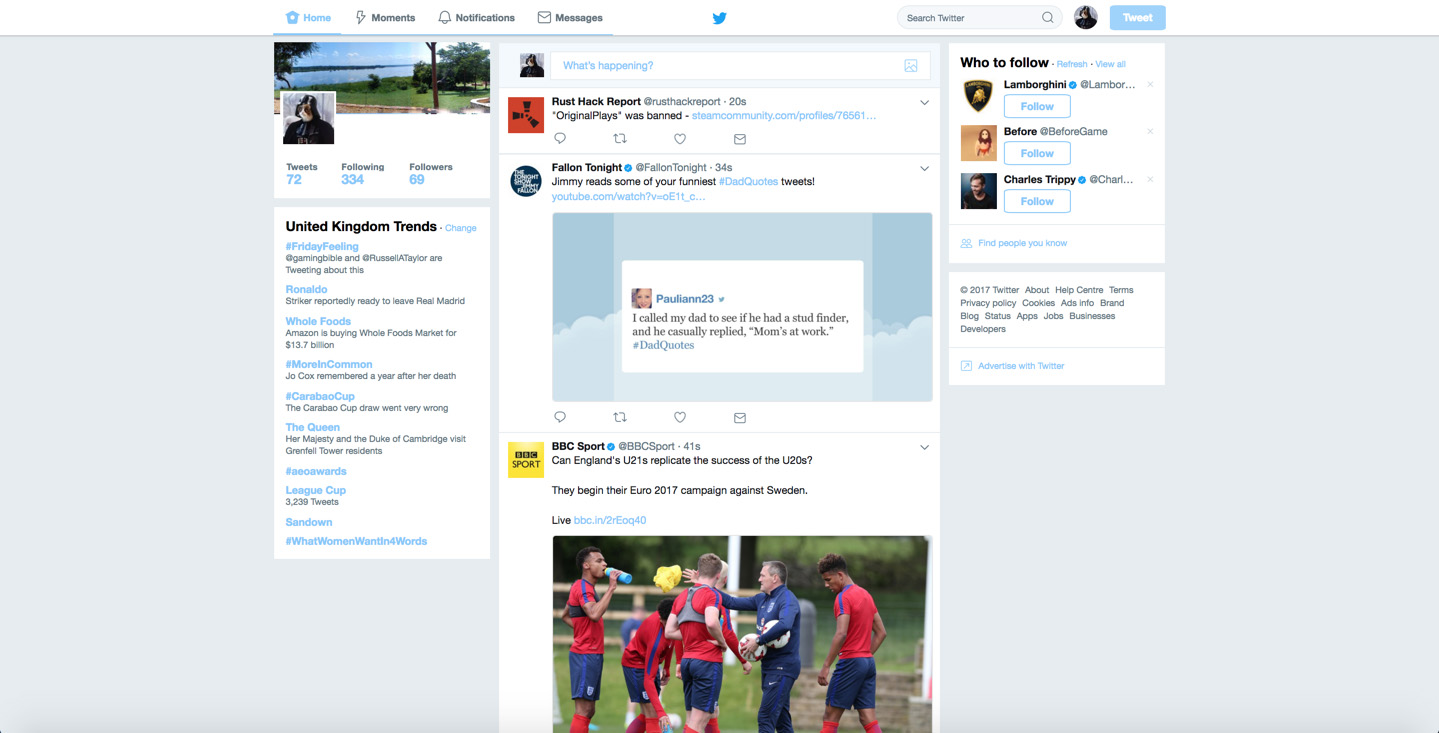The image size is (1439, 733).
Task: Open the #WhatWomenWantIn4Words trend
Action: click(356, 541)
